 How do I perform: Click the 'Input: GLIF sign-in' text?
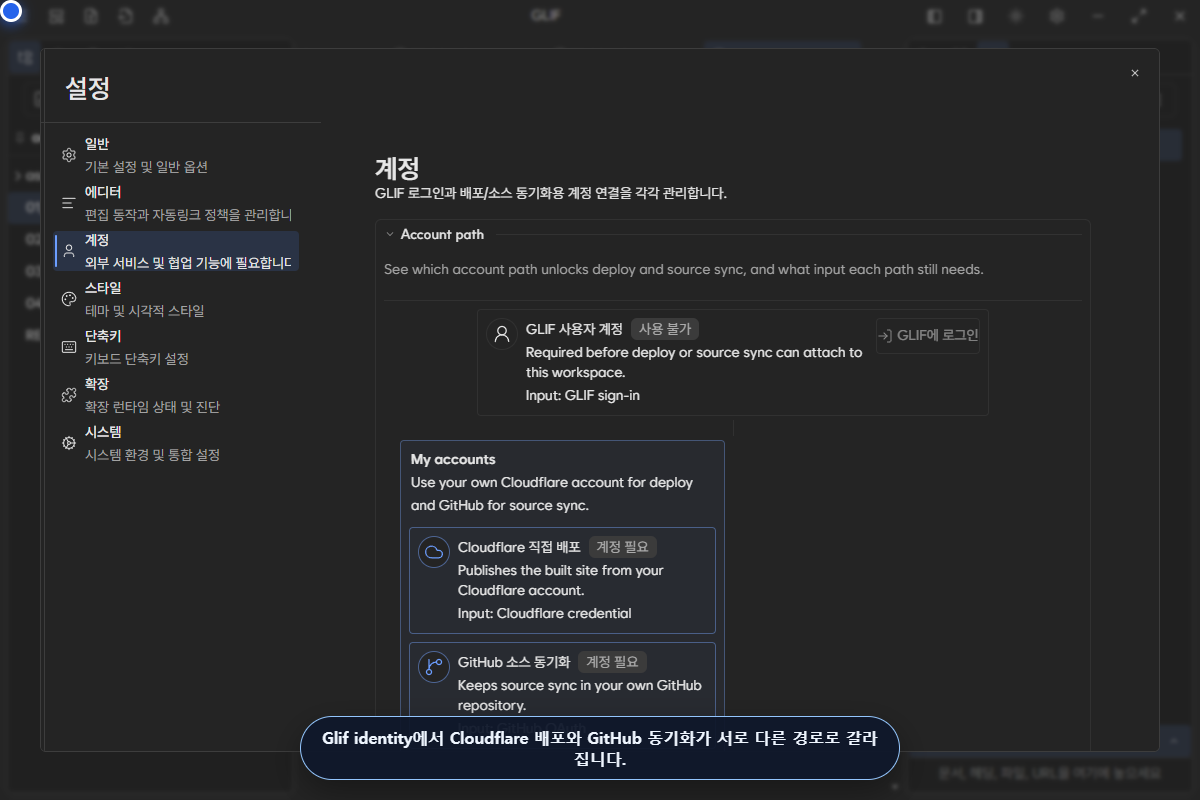tap(583, 395)
